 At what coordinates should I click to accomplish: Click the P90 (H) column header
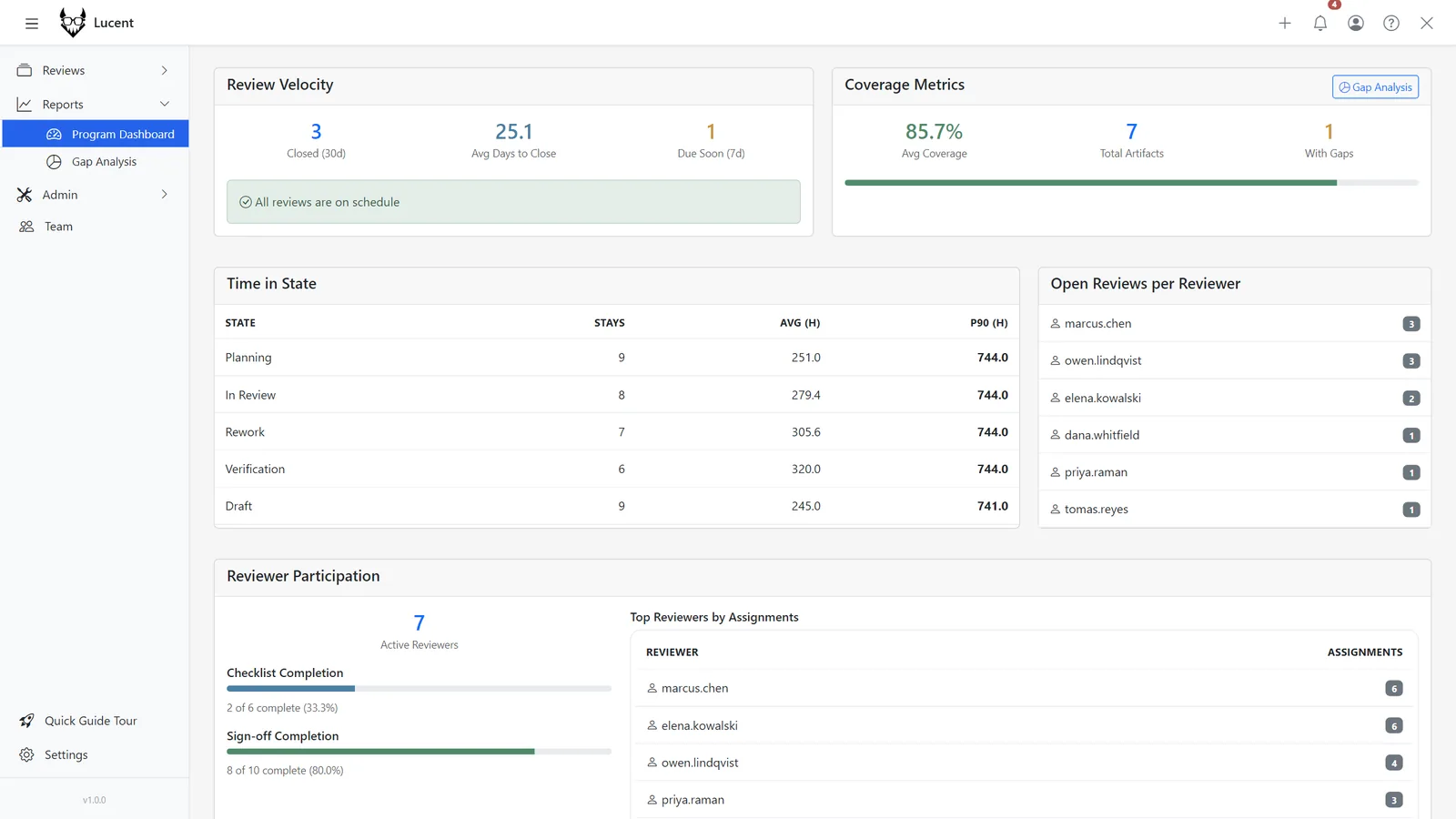click(x=988, y=323)
